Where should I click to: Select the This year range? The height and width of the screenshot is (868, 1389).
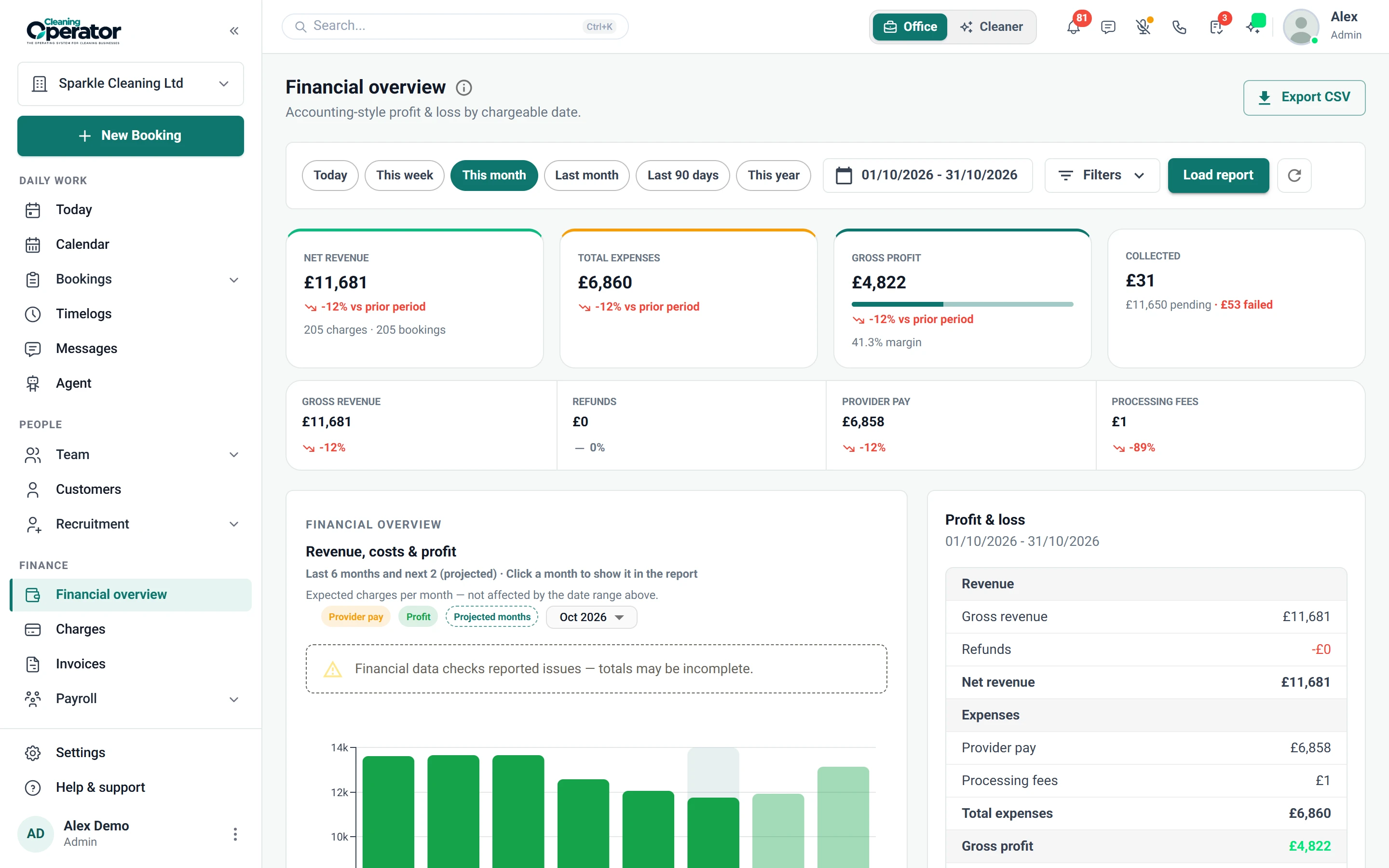tap(773, 175)
